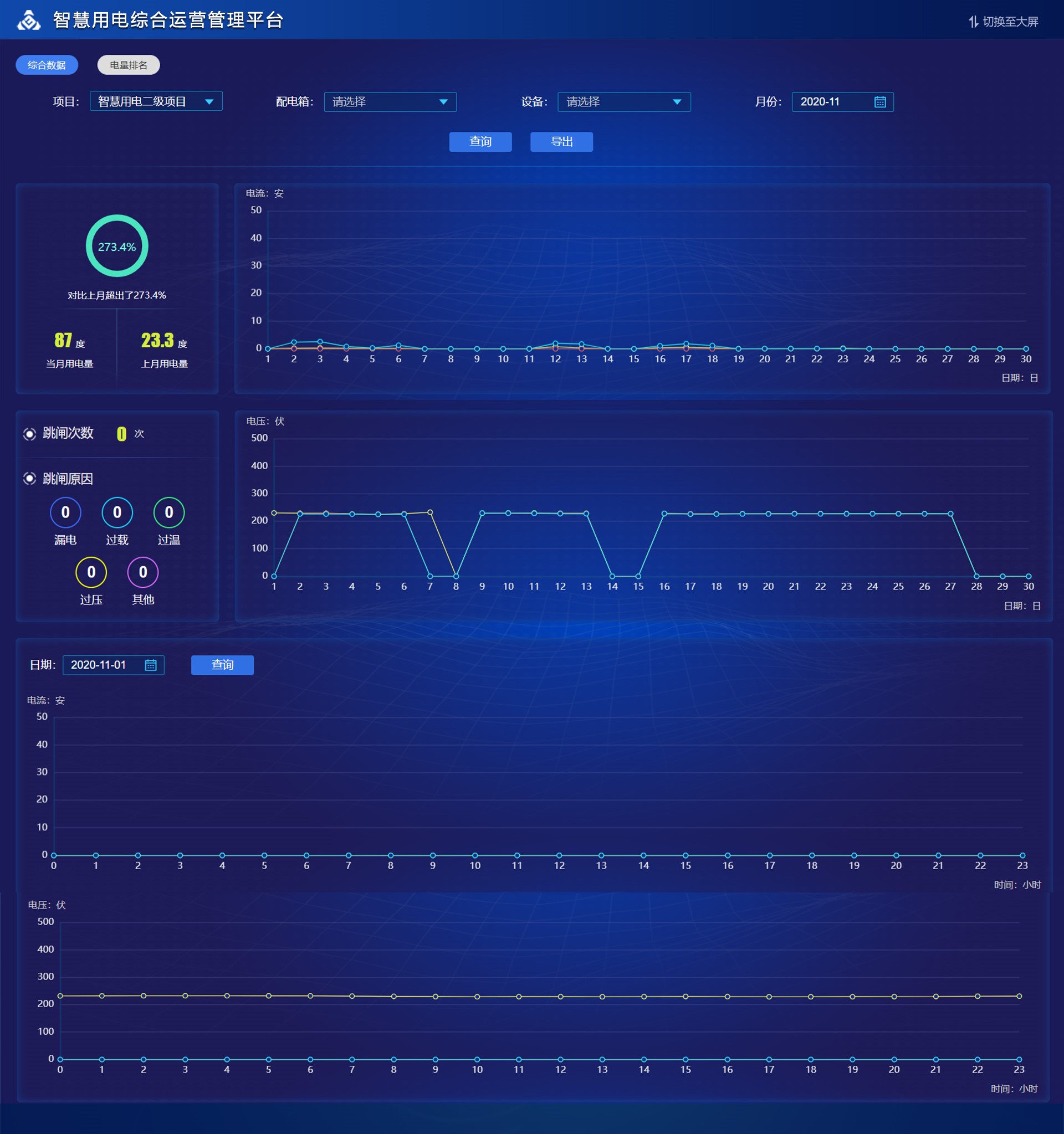Open the 配电箱 distribution box dropdown
The height and width of the screenshot is (1134, 1064).
[x=390, y=101]
